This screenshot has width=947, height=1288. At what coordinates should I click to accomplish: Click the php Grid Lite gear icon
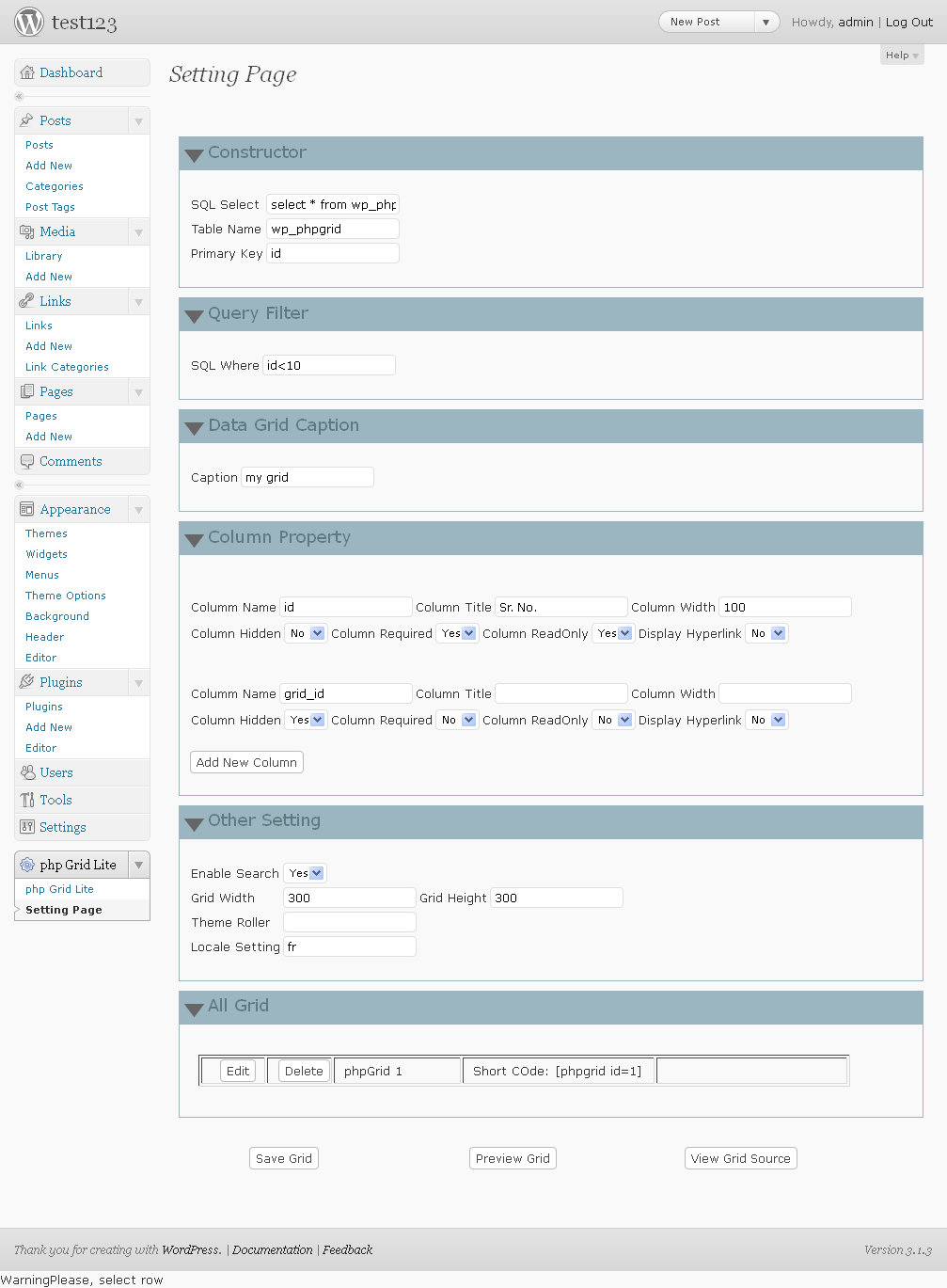[27, 865]
